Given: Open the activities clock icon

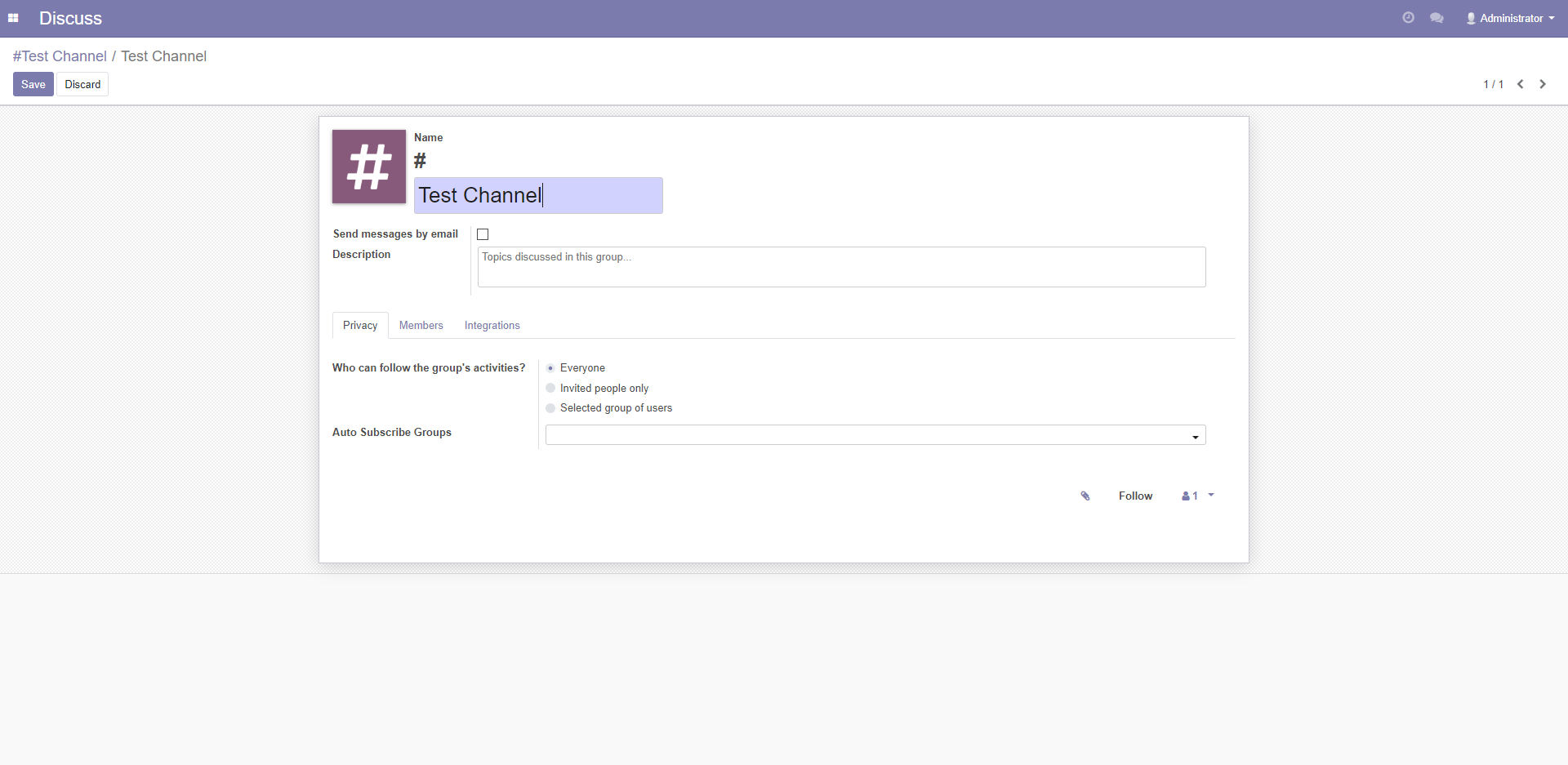Looking at the screenshot, I should coord(1408,18).
